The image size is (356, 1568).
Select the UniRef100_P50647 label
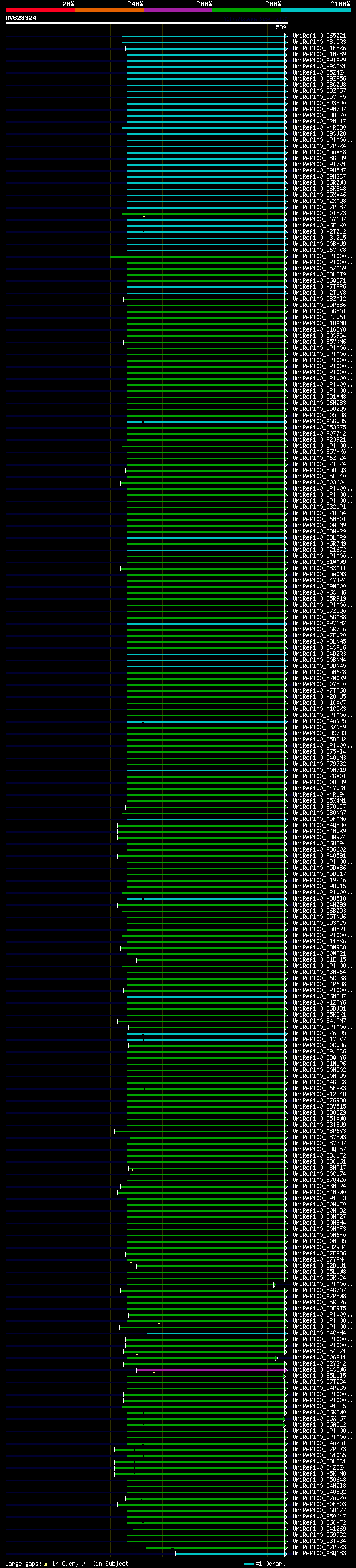tap(319, 1516)
